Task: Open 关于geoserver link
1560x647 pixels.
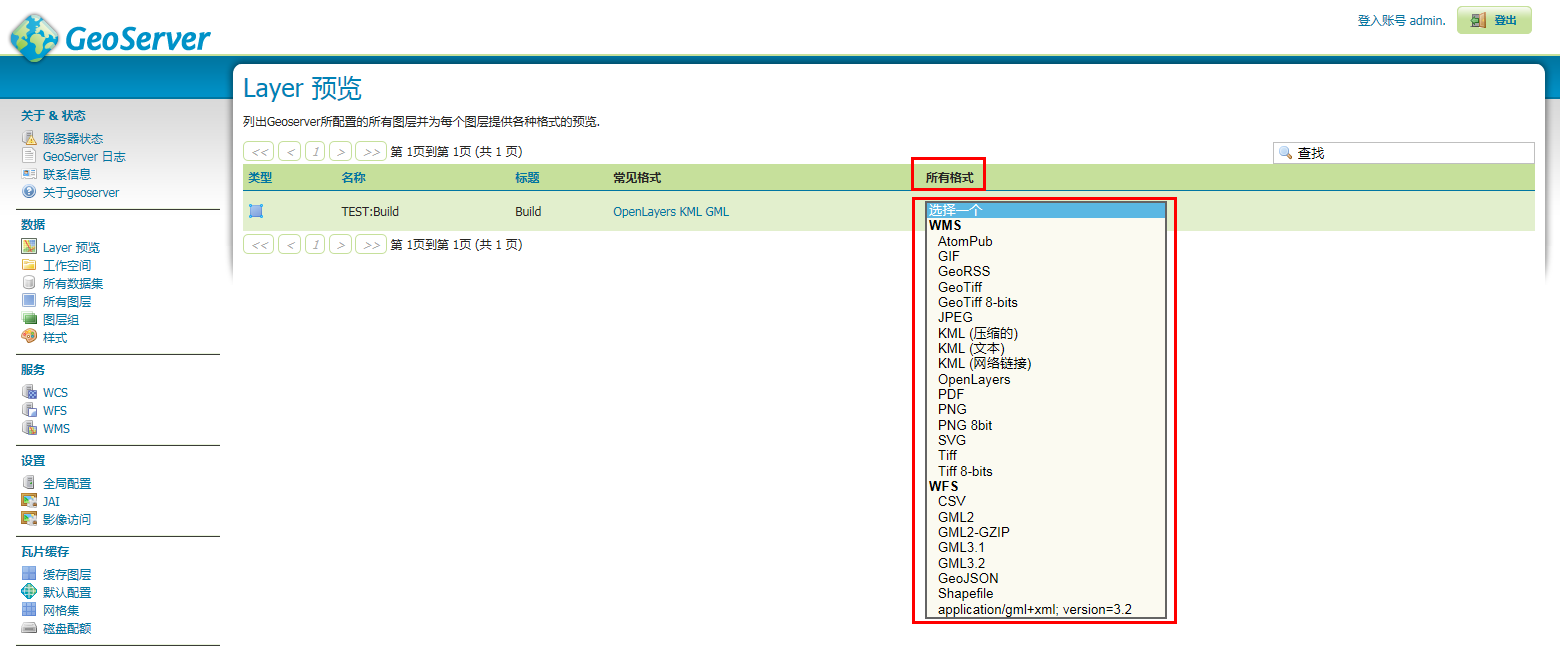Action: pos(81,193)
